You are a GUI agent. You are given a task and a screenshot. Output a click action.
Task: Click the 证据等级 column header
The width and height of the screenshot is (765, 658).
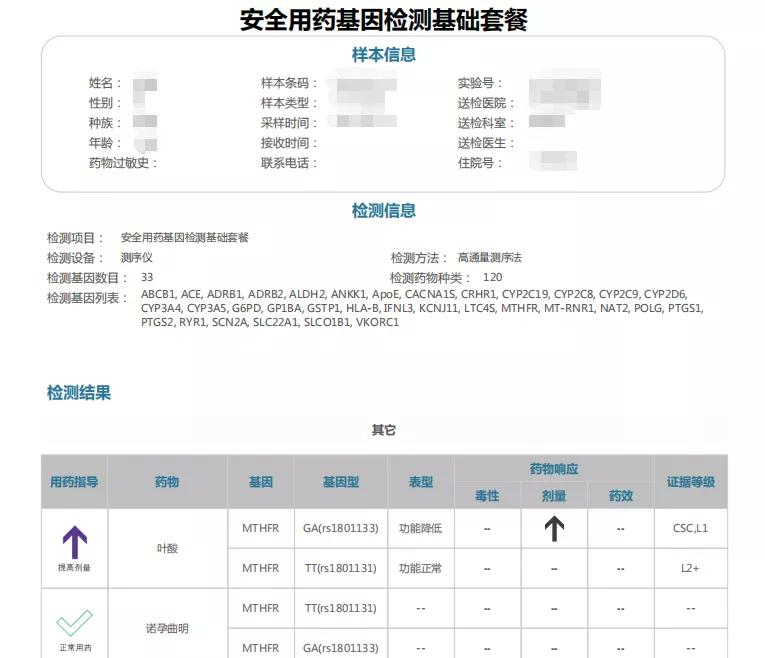click(691, 482)
